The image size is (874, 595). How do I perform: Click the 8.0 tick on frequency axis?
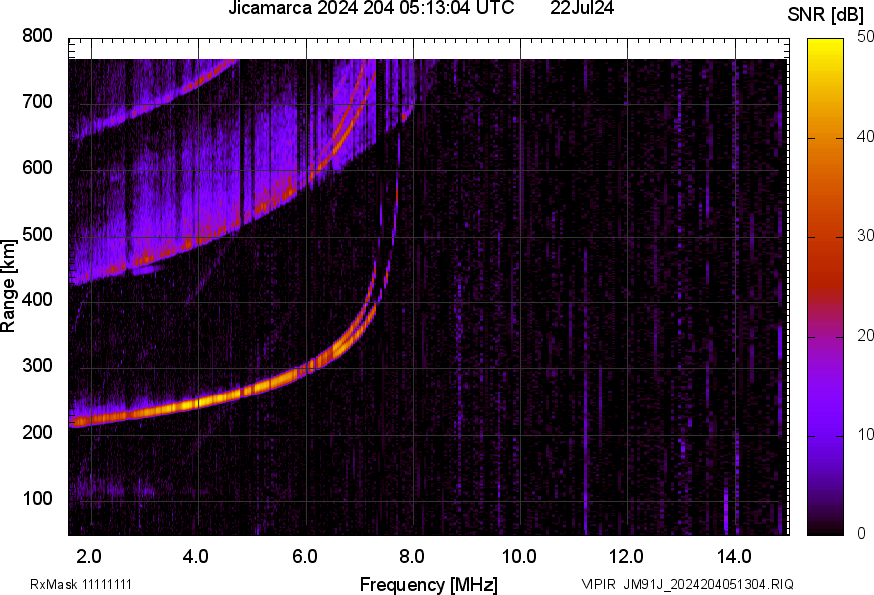[412, 555]
